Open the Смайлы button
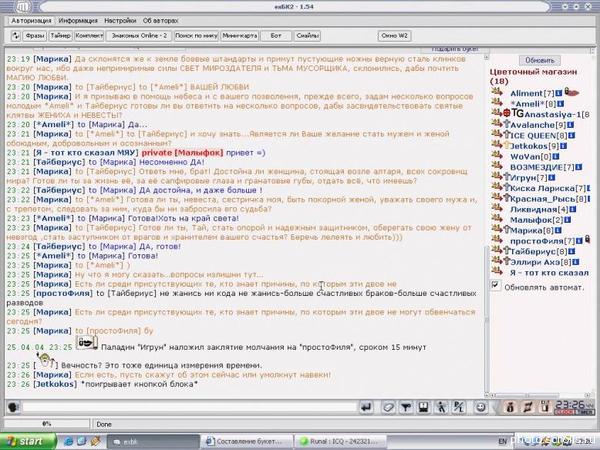Image resolution: width=600 pixels, height=450 pixels. (308, 36)
